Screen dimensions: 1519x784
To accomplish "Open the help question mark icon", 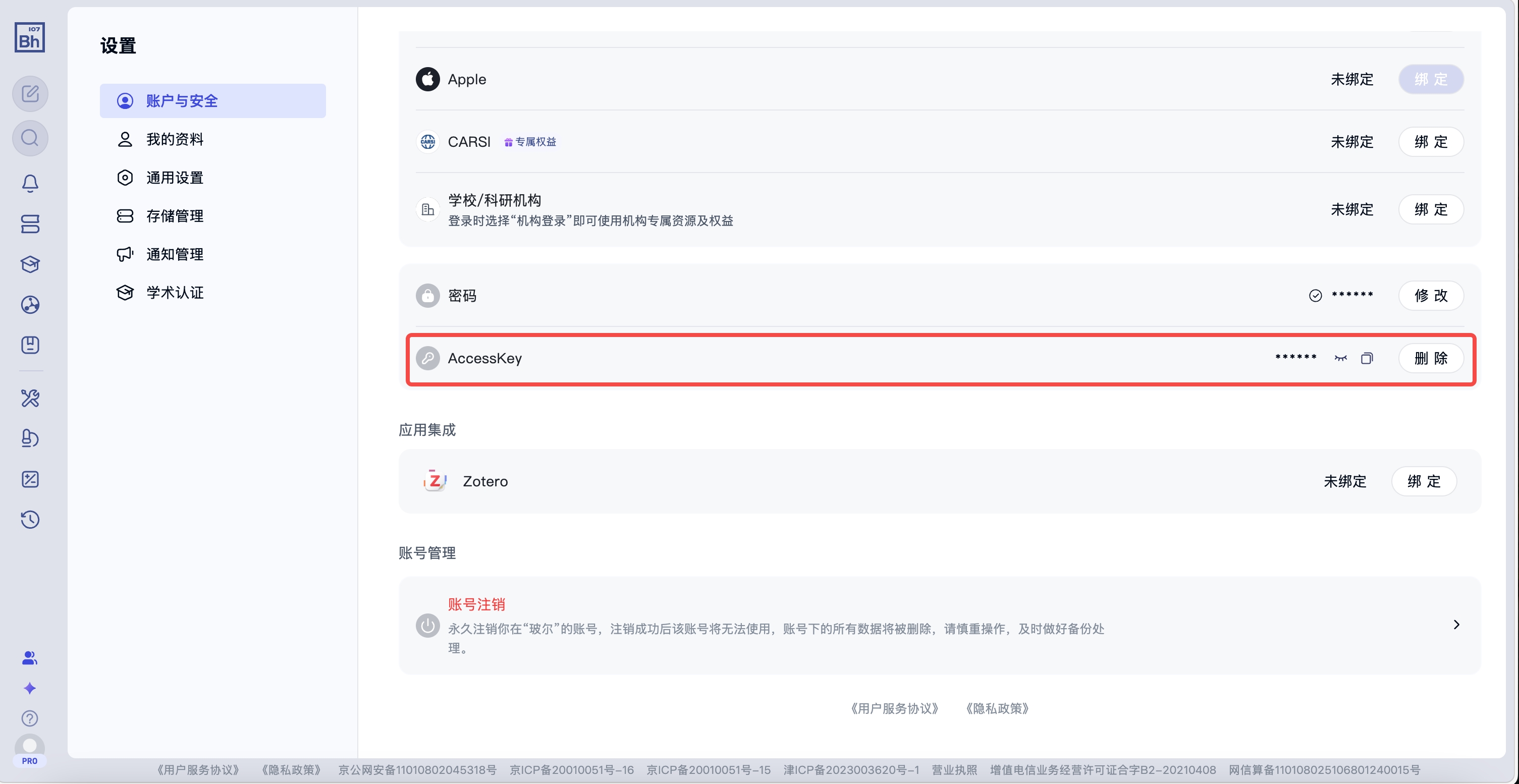I will tap(30, 718).
